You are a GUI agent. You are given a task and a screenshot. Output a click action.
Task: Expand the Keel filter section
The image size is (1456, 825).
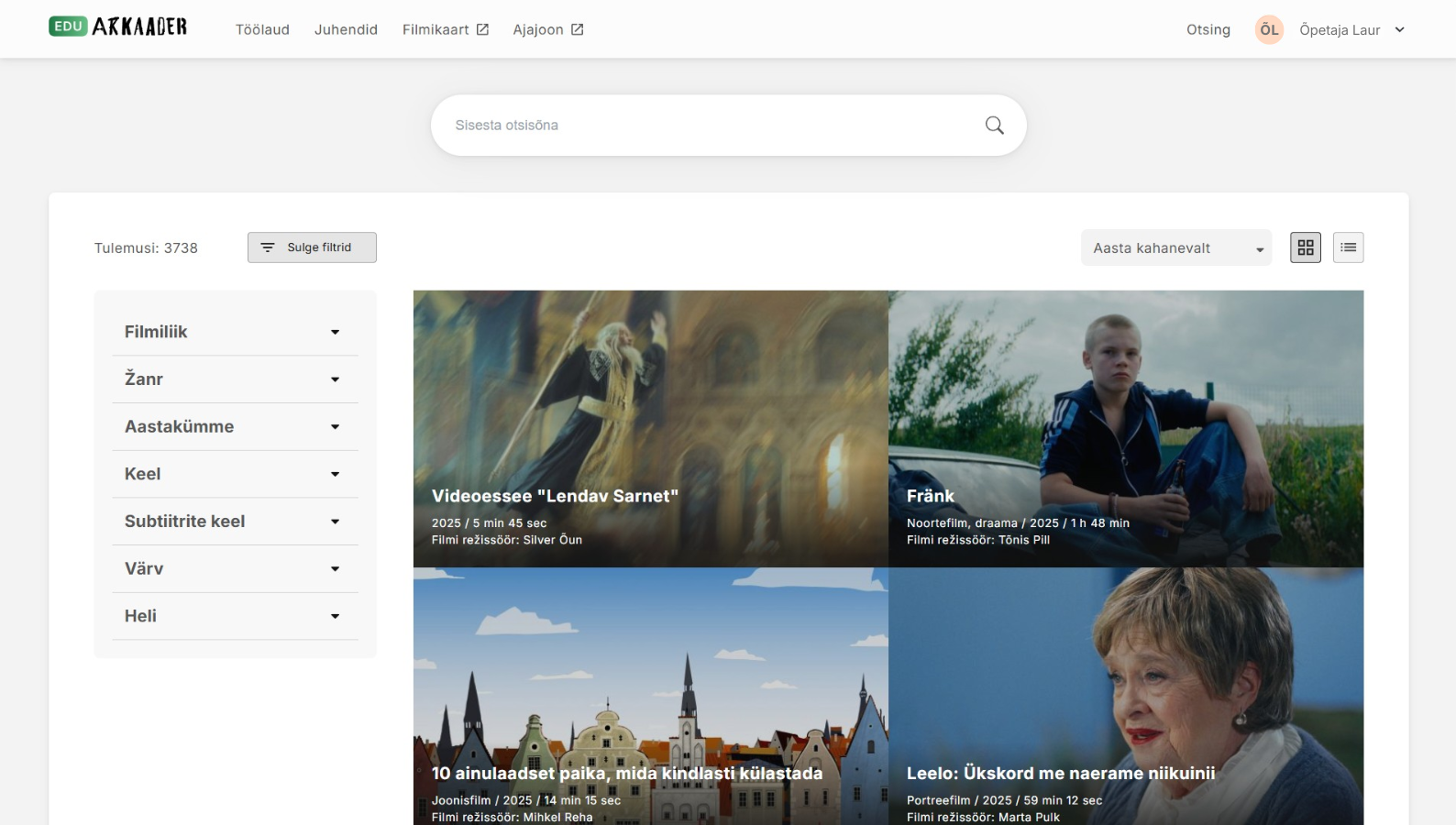pos(234,474)
